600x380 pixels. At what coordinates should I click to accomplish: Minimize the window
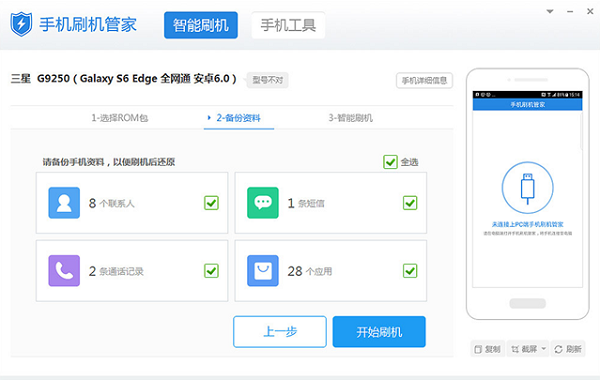[x=570, y=11]
